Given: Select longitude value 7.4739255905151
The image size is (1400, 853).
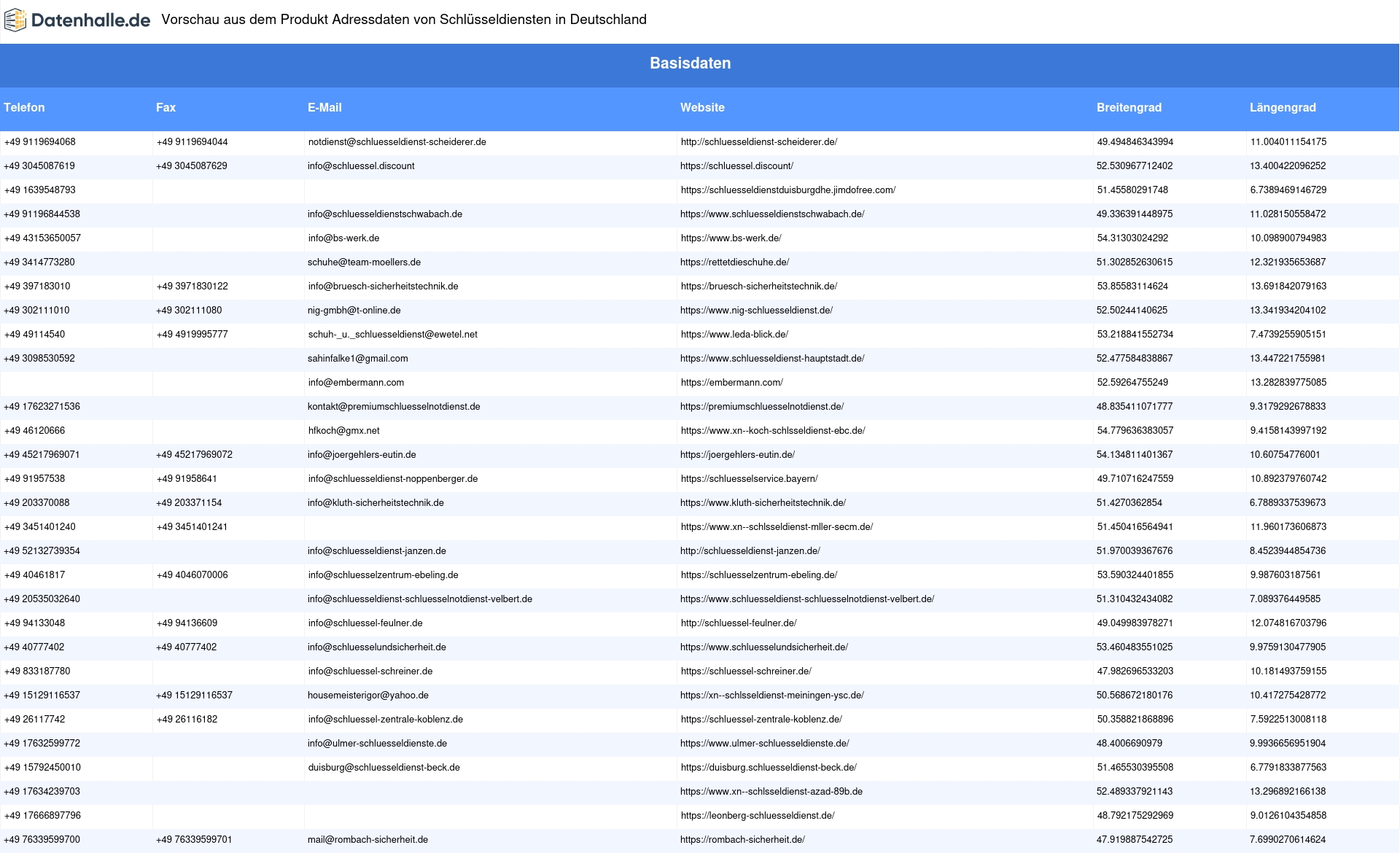Looking at the screenshot, I should pos(1288,335).
